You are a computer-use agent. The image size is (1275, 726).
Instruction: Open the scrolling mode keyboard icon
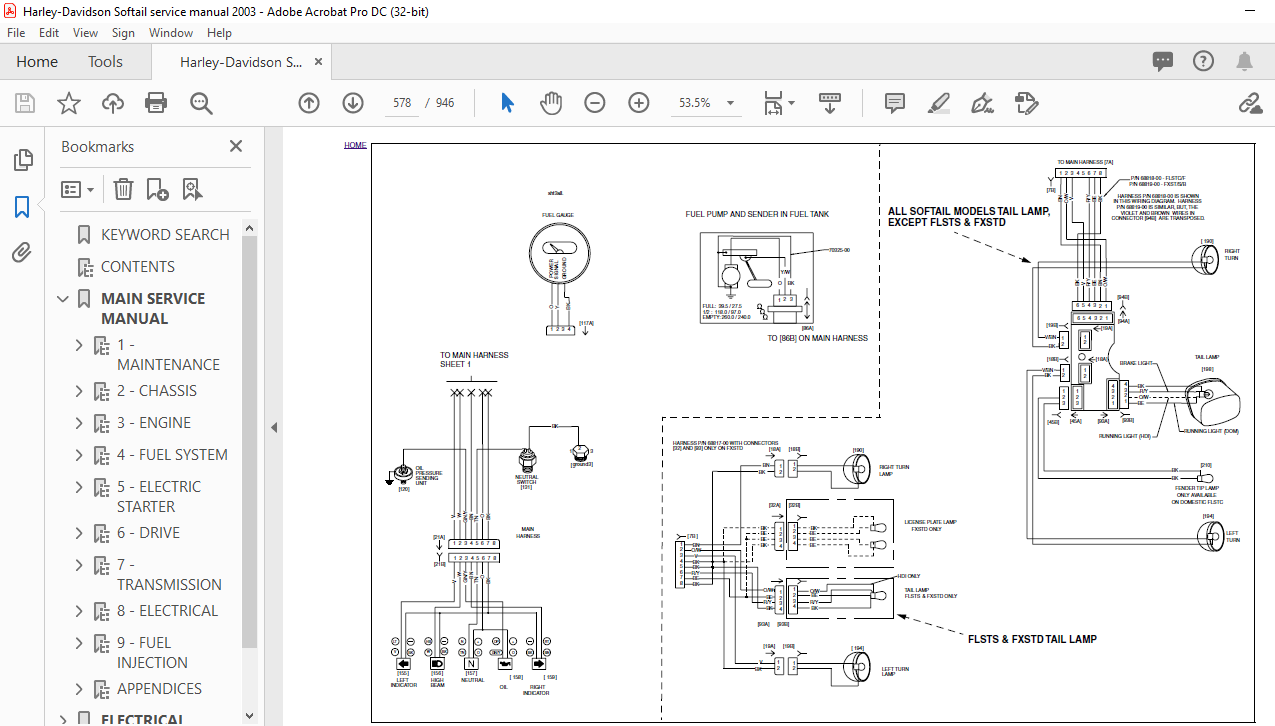(x=830, y=103)
